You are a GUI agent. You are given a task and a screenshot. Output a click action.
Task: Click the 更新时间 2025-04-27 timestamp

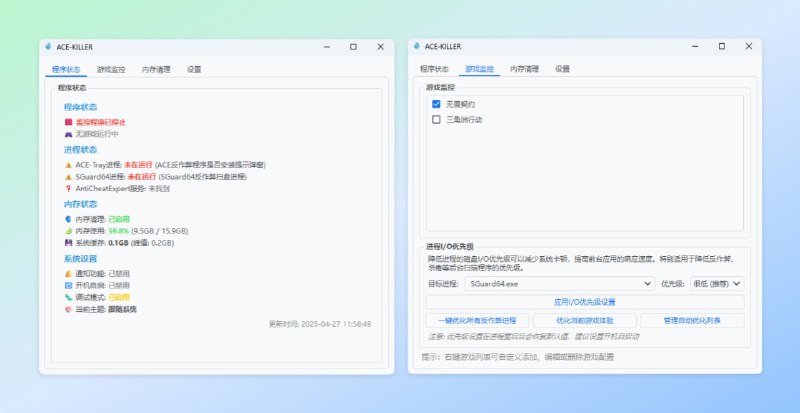(x=320, y=324)
